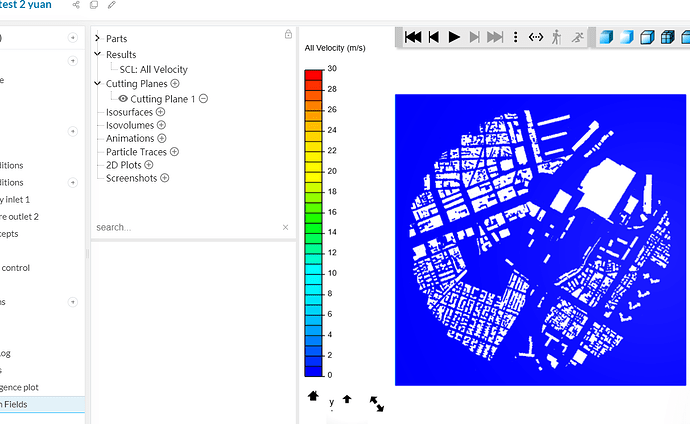Open the three-dot animation options menu

tap(515, 37)
